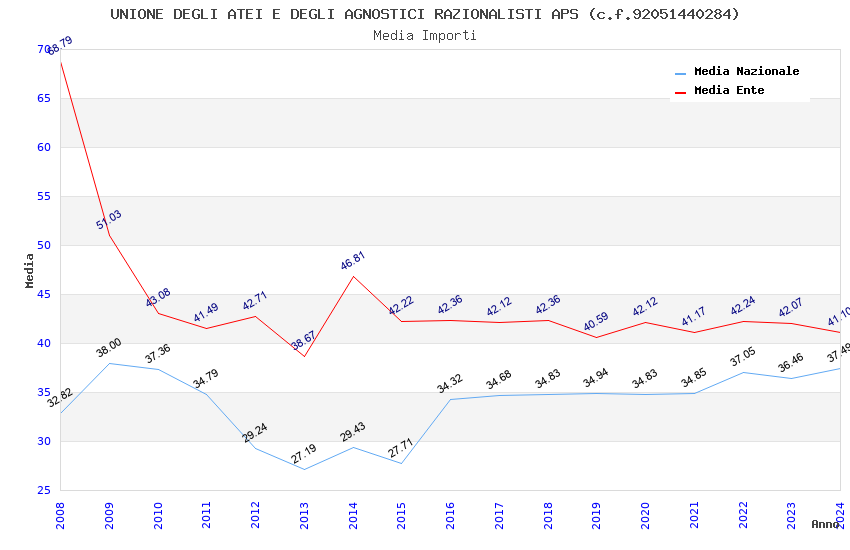Click the subtitle Media Importi
This screenshot has height=550, width=850.
pyautogui.click(x=424, y=36)
